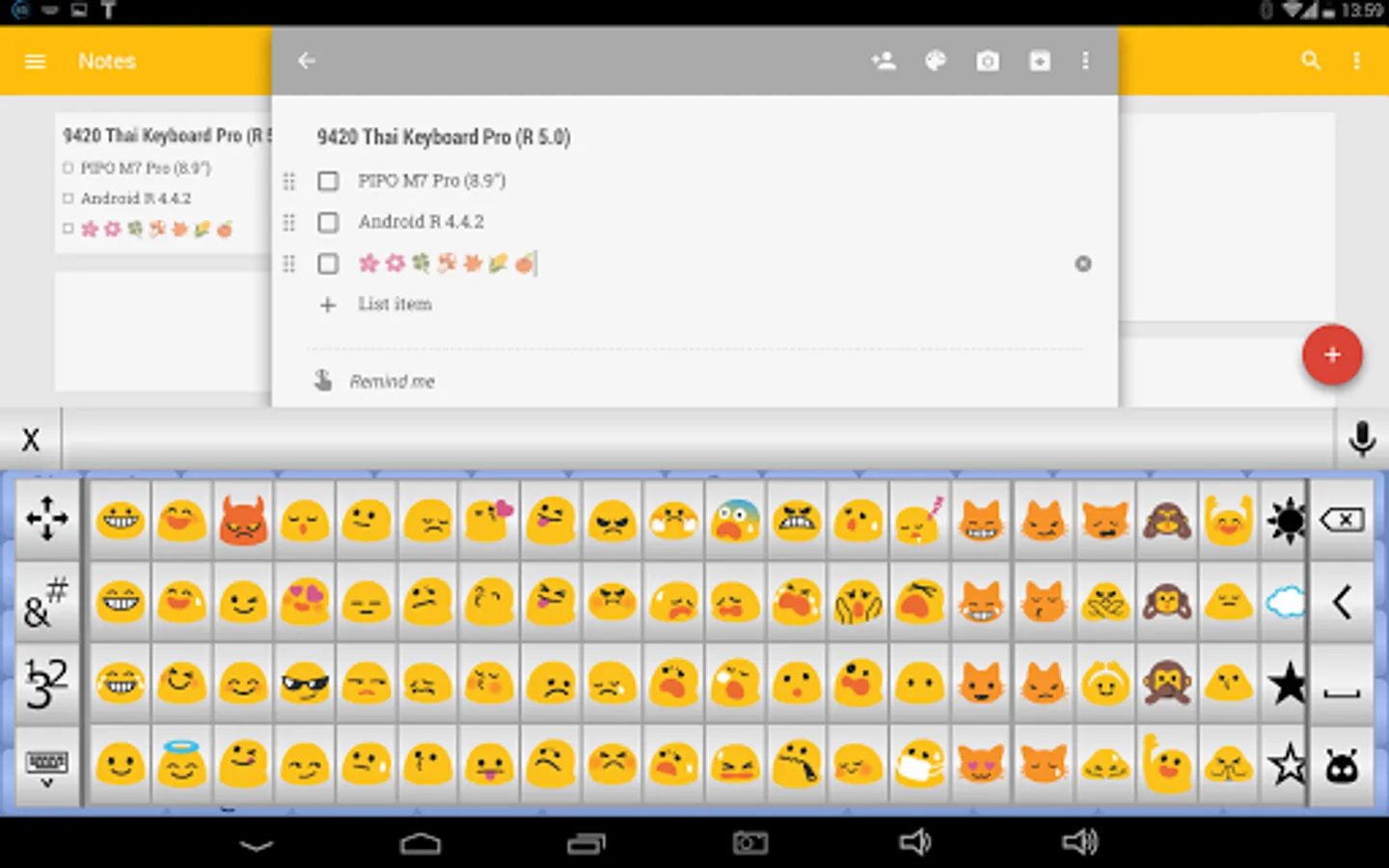Screen dimensions: 1389x868
Task: Switch to the 123 numbers keyboard
Action: (47, 683)
